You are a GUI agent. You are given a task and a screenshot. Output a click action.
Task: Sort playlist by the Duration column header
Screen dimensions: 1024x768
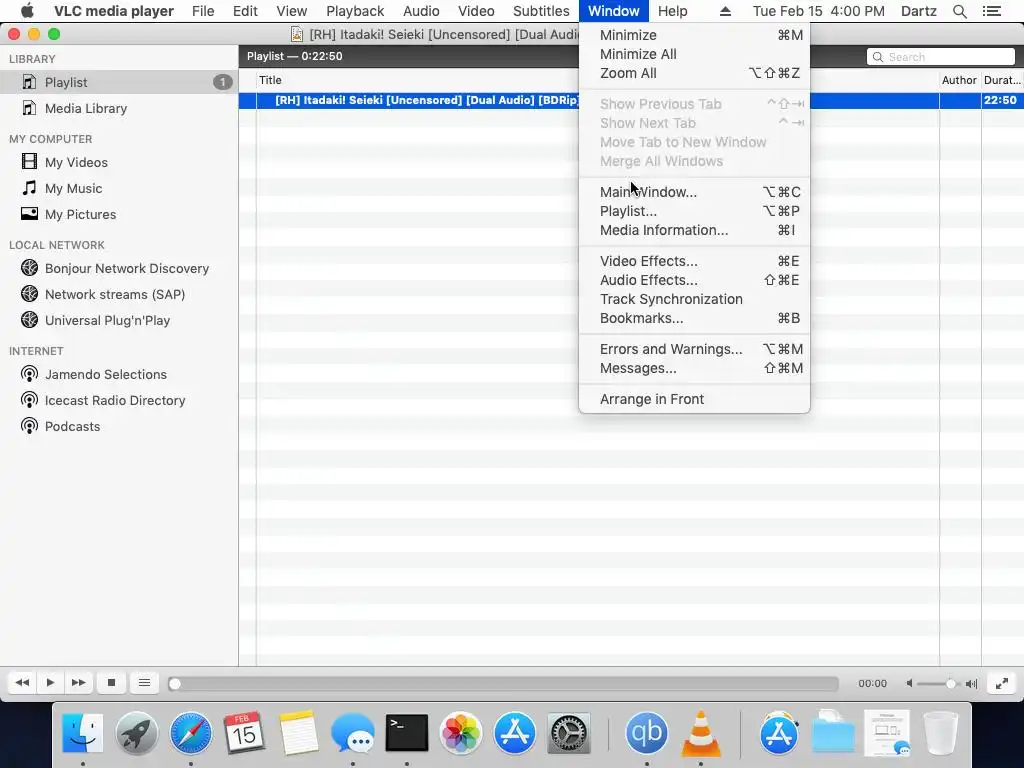[x=1002, y=80]
